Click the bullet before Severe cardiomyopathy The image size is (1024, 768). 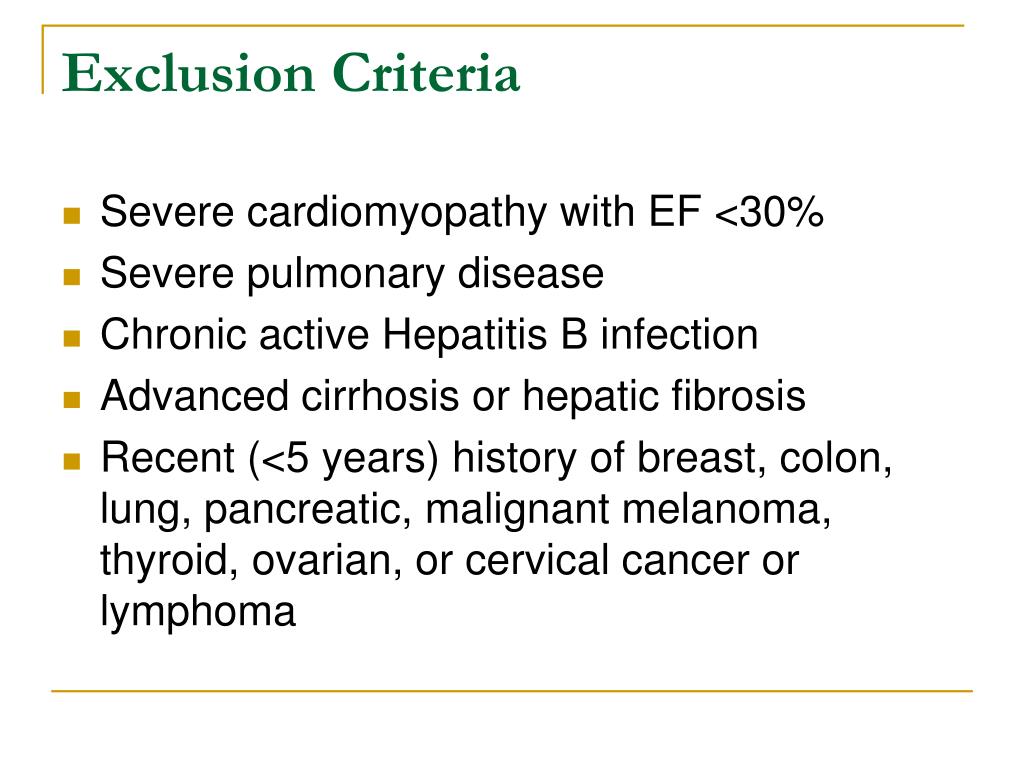[x=72, y=215]
